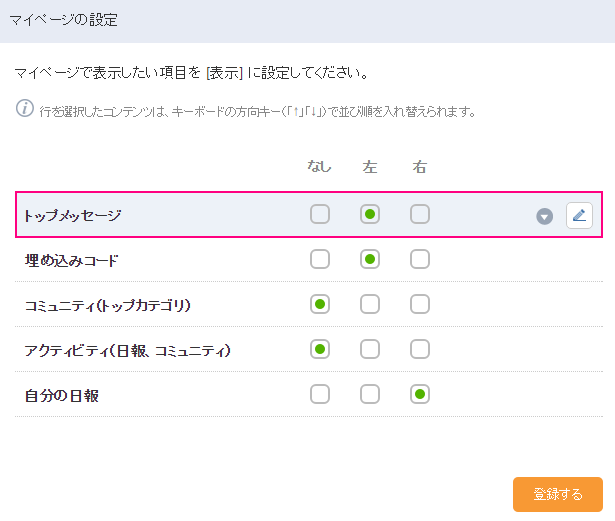Set トップメッセージ to 右
Image resolution: width=615 pixels, height=521 pixels.
click(x=420, y=214)
